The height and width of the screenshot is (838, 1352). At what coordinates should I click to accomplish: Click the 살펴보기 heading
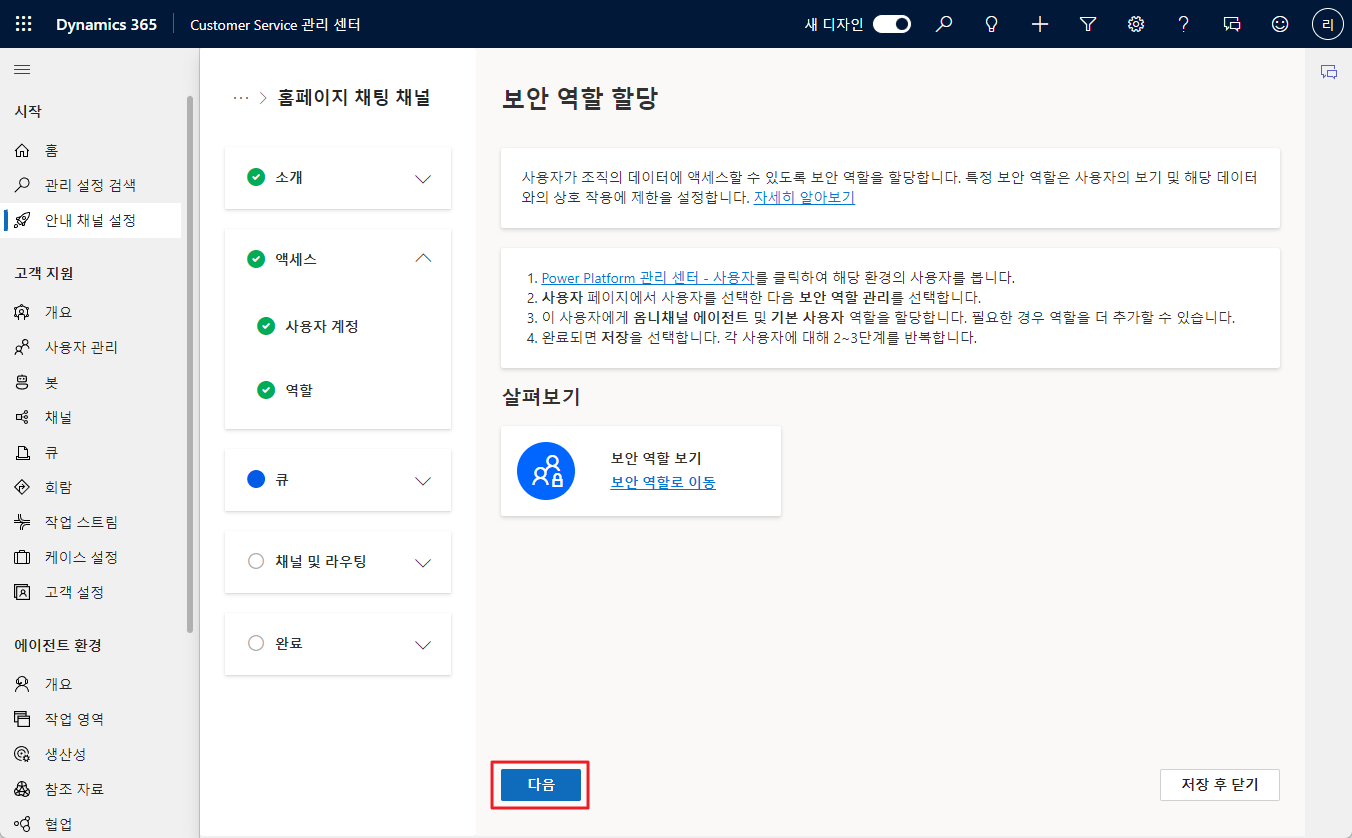(540, 397)
